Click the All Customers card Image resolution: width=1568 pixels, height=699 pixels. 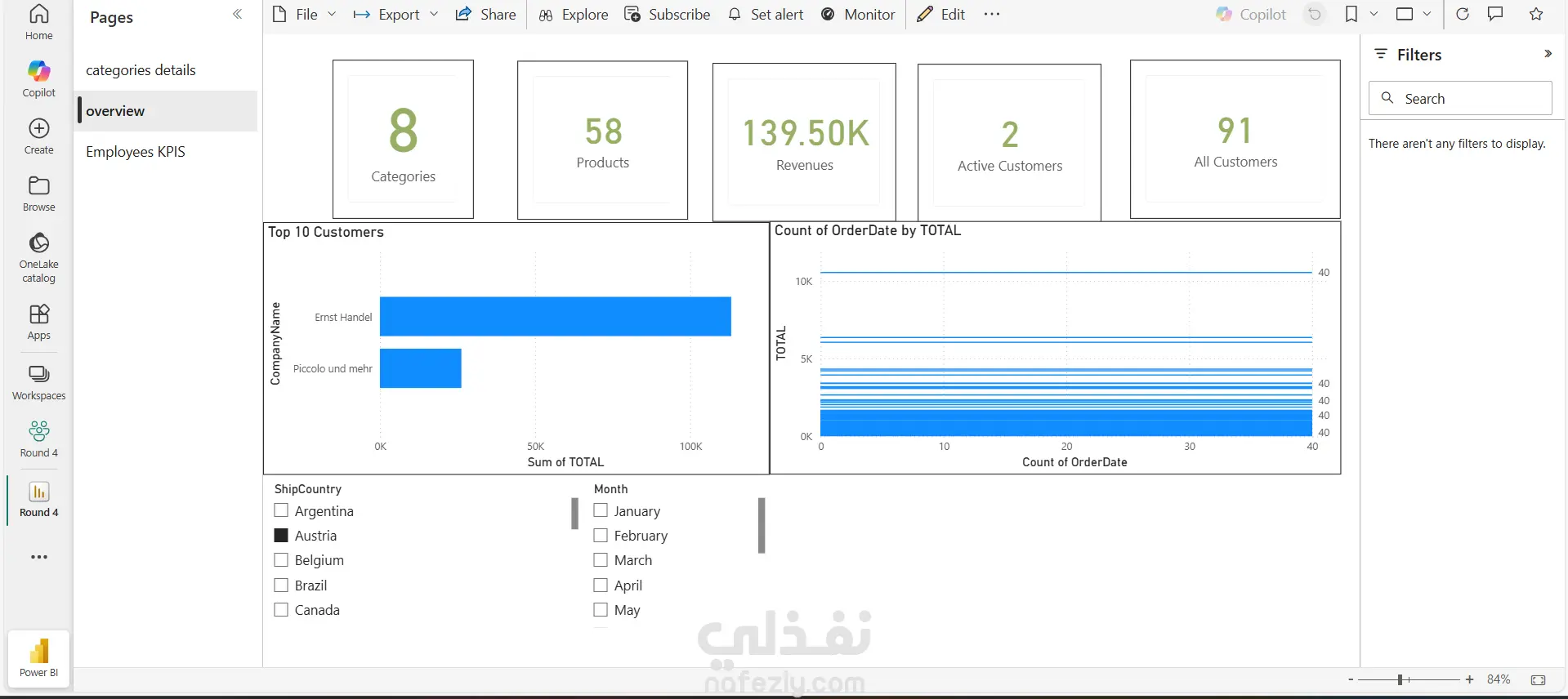pos(1235,139)
